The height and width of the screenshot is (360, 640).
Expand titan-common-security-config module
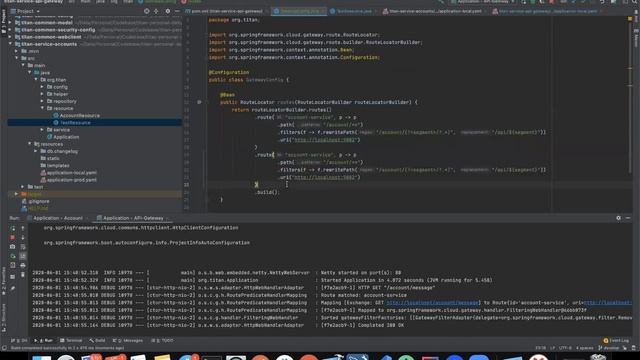(10, 30)
